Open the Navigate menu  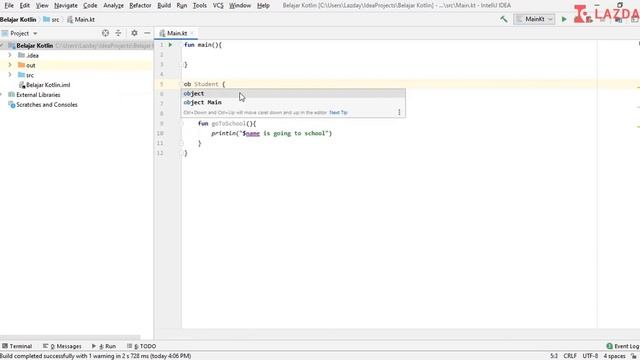click(x=66, y=5)
